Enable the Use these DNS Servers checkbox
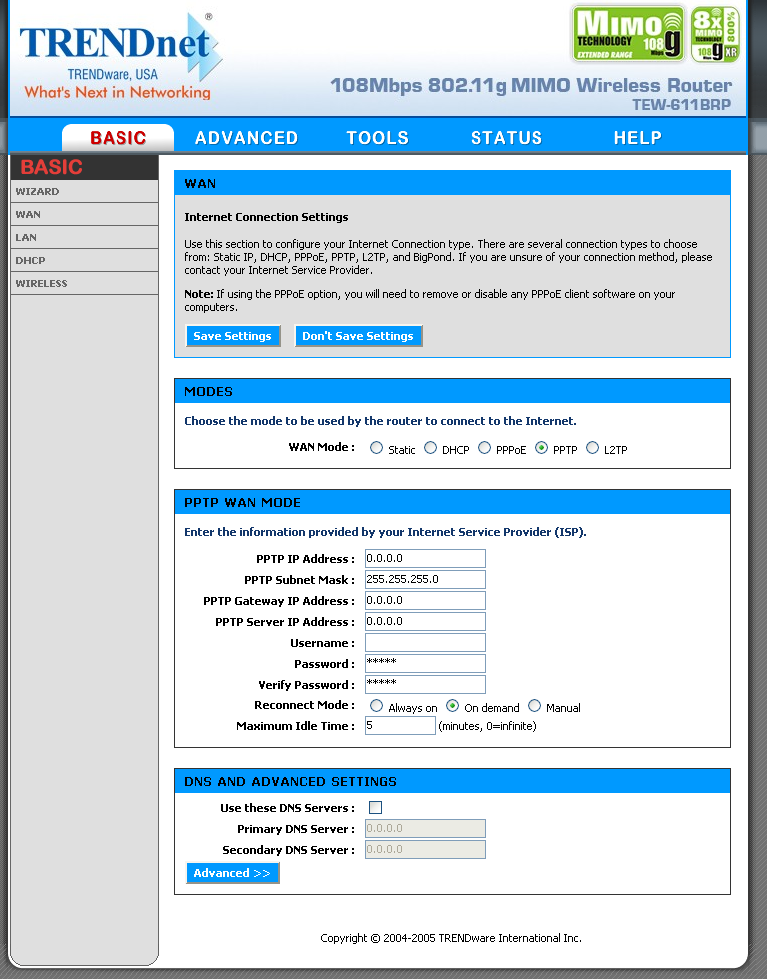 [x=375, y=807]
